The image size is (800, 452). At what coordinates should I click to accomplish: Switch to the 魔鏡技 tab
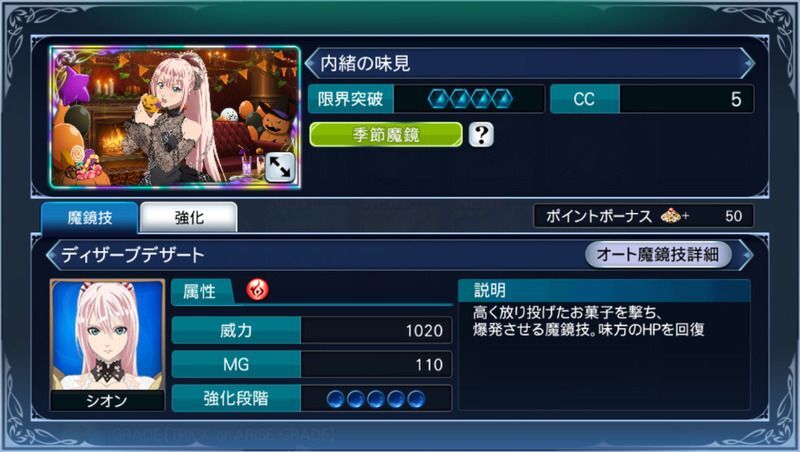coord(90,218)
